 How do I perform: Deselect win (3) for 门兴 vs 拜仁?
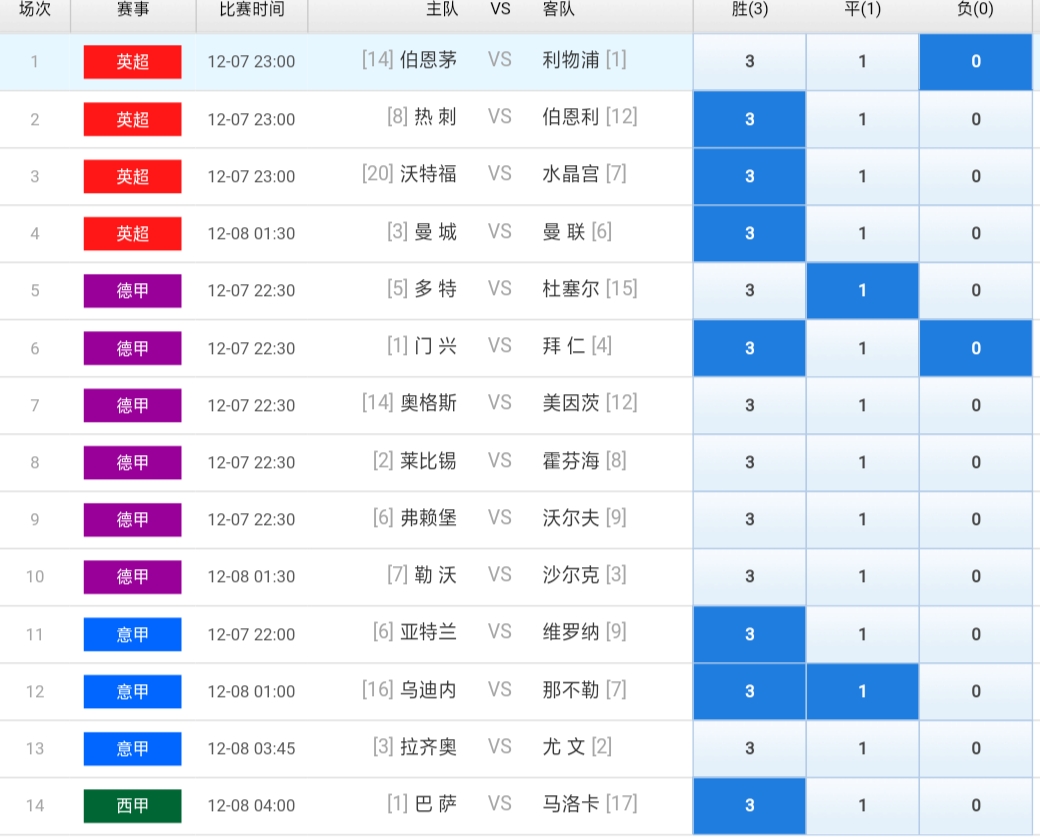click(749, 348)
